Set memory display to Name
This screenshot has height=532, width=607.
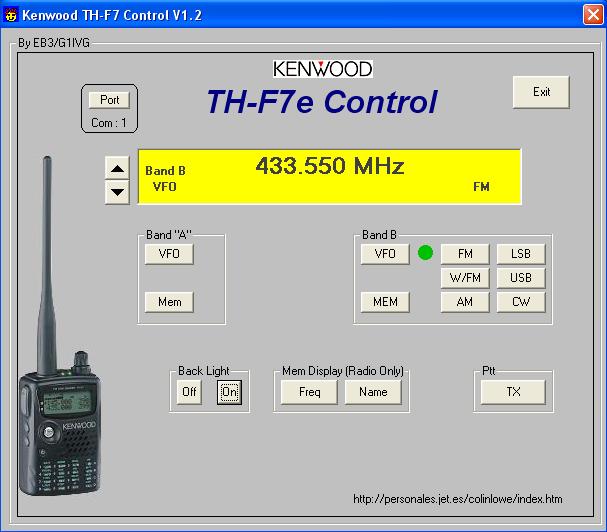(x=373, y=392)
